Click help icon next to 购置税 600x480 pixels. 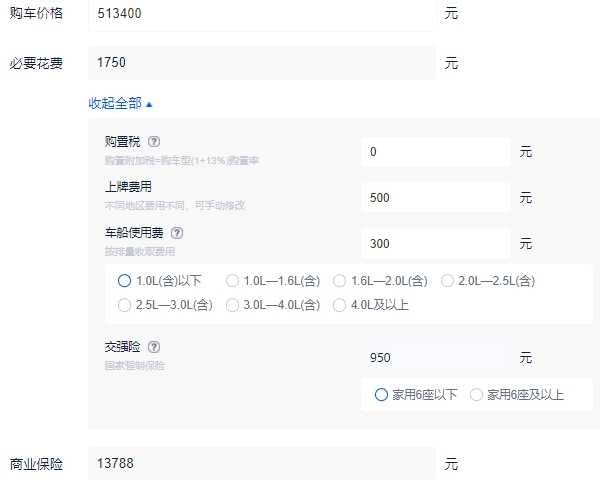(154, 142)
